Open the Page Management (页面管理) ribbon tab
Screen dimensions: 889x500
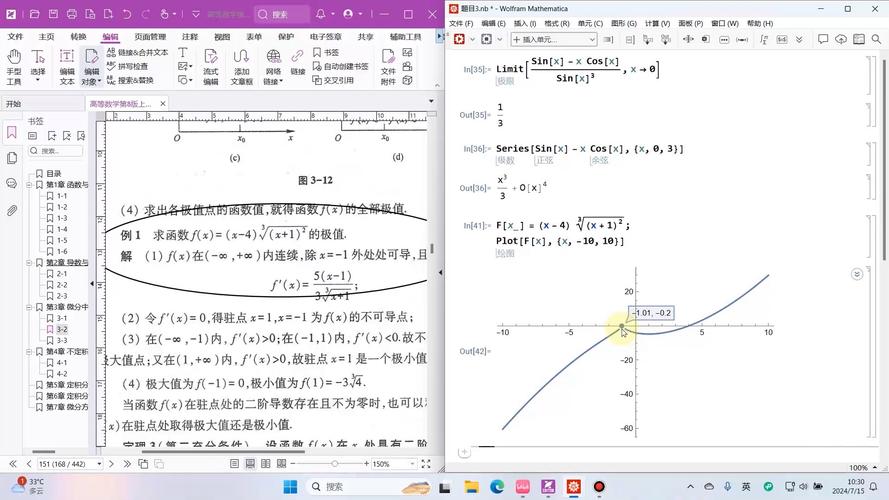(150, 36)
